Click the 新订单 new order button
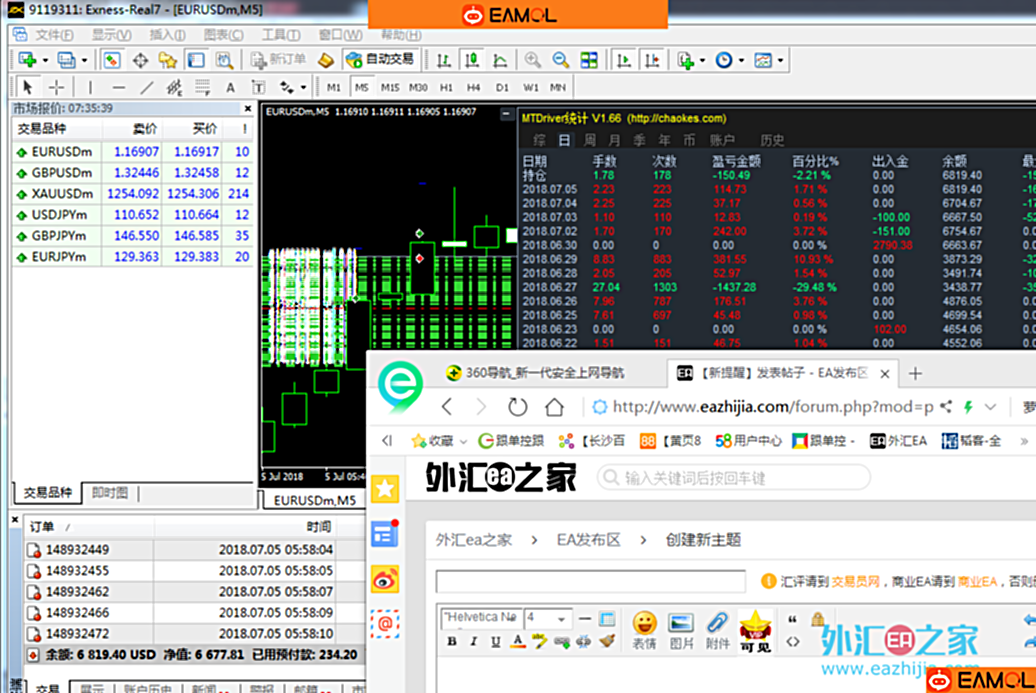The height and width of the screenshot is (693, 1036). [x=278, y=60]
